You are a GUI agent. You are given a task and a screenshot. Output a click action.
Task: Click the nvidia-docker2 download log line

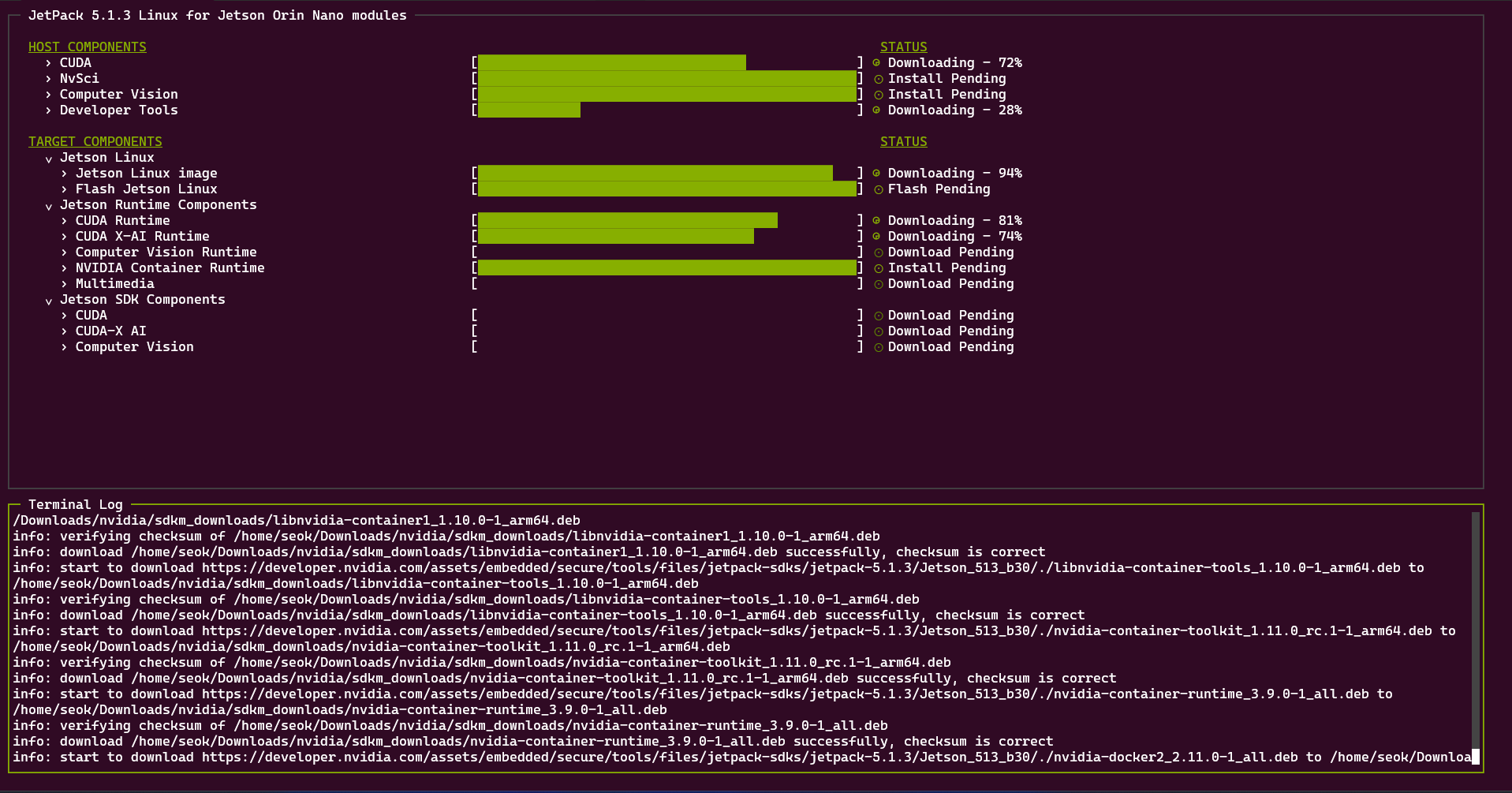[742, 757]
